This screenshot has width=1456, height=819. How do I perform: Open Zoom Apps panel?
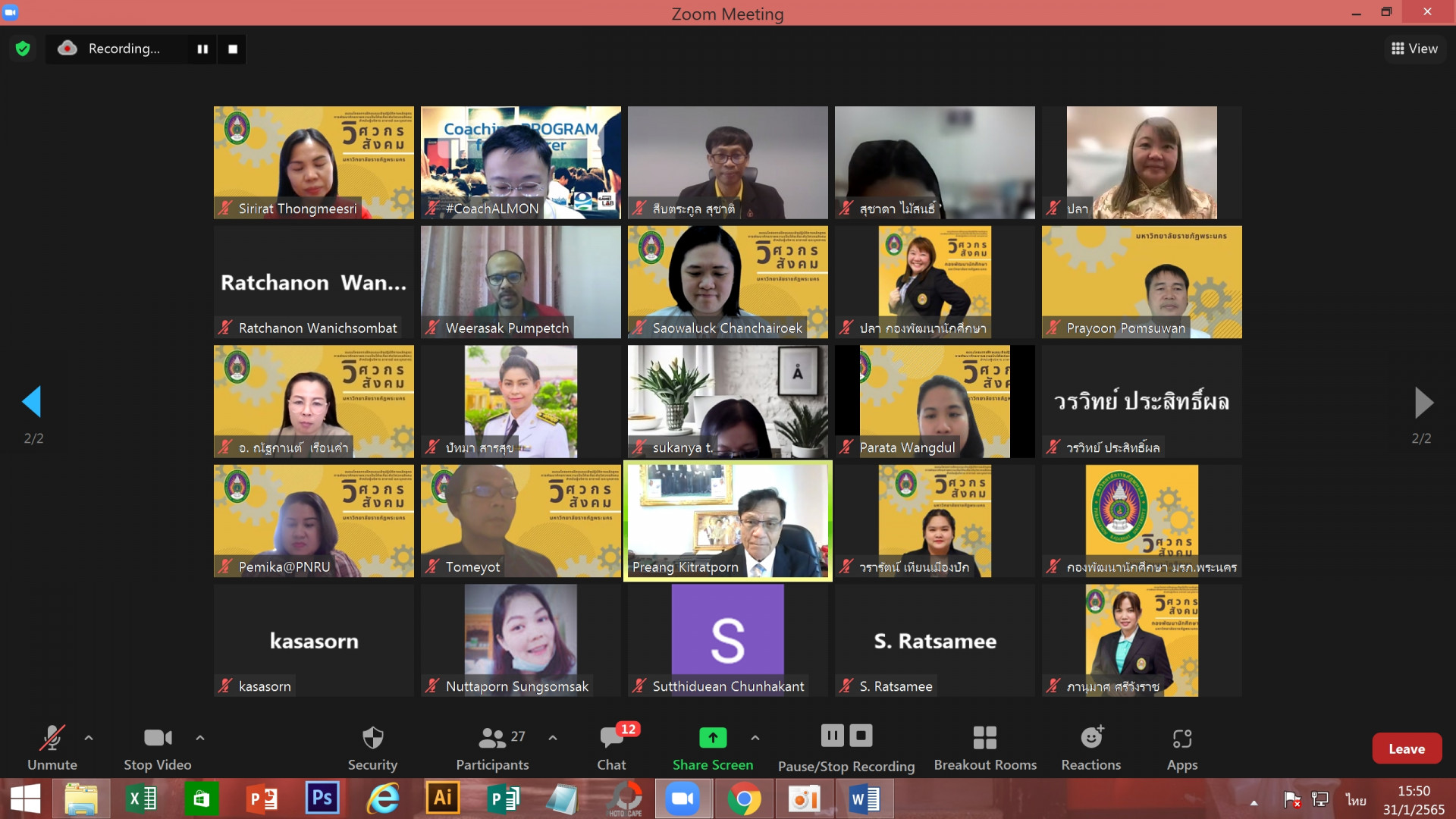[x=1182, y=748]
